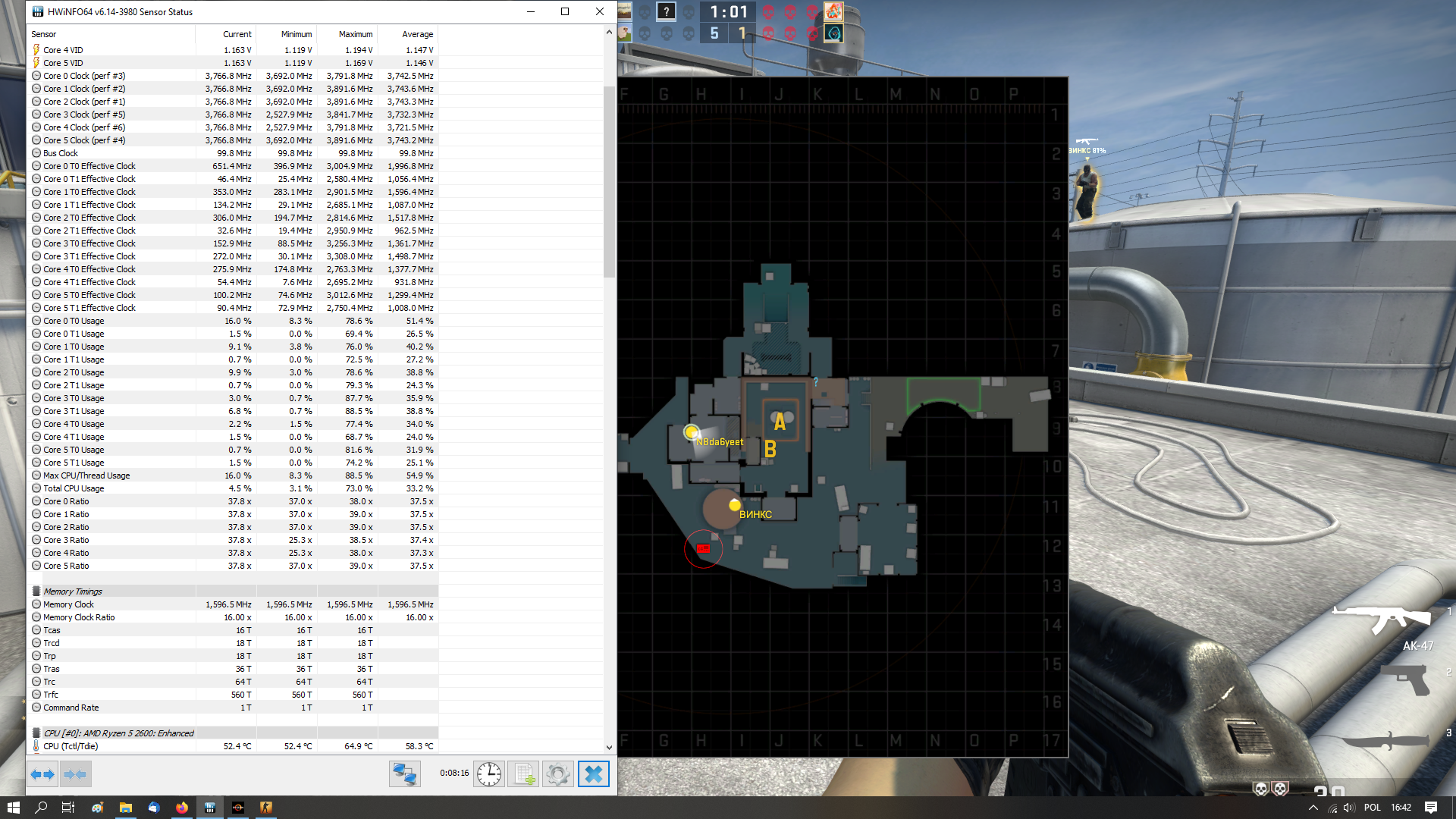Open the notification center icon

[1431, 808]
